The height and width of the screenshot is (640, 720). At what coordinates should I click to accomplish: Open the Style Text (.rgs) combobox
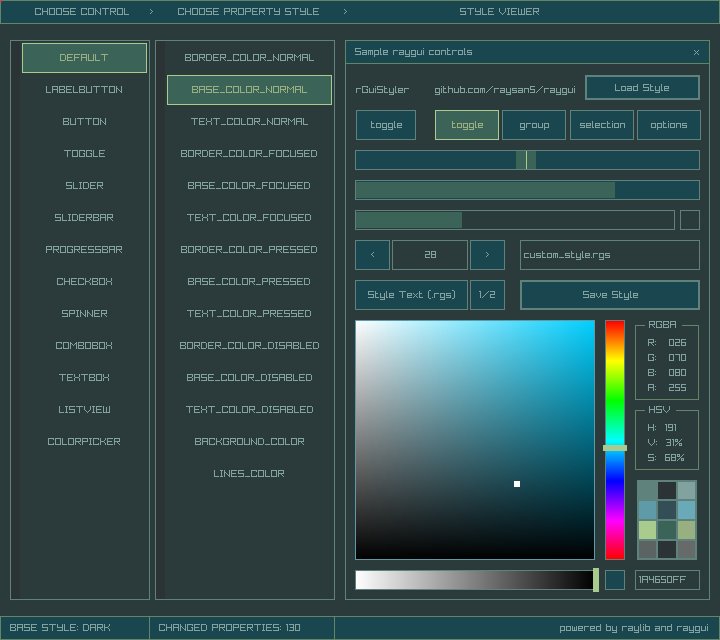[411, 295]
